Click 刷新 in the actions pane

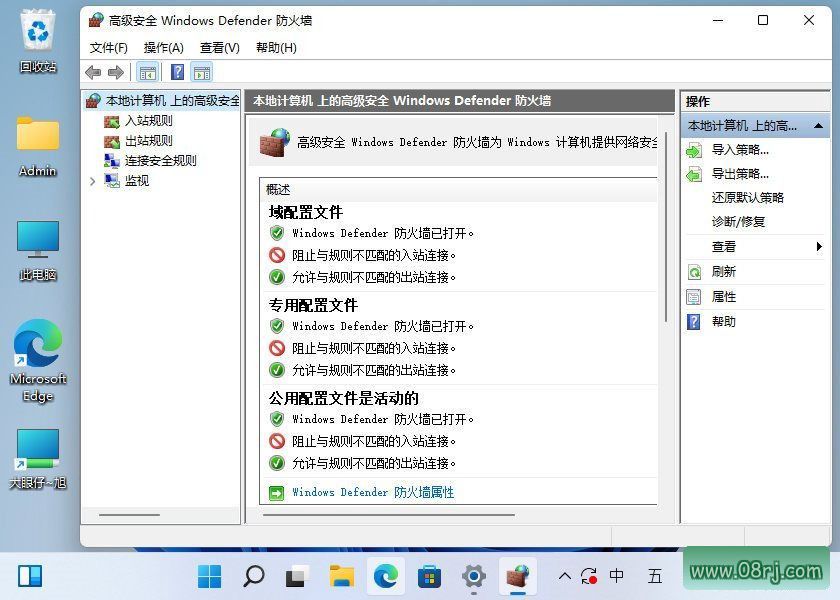(x=723, y=272)
